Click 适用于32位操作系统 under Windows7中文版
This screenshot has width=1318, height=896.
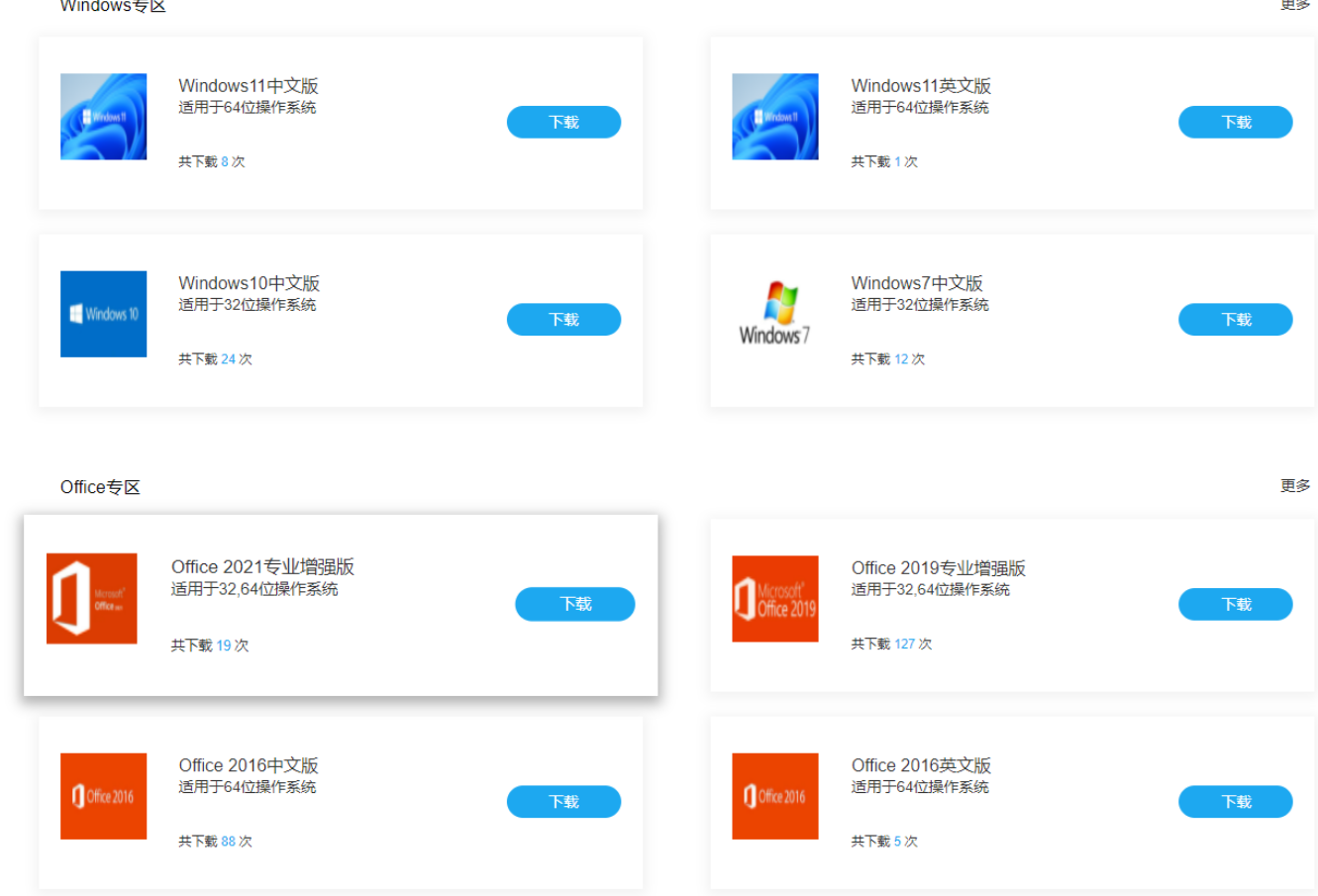[920, 305]
